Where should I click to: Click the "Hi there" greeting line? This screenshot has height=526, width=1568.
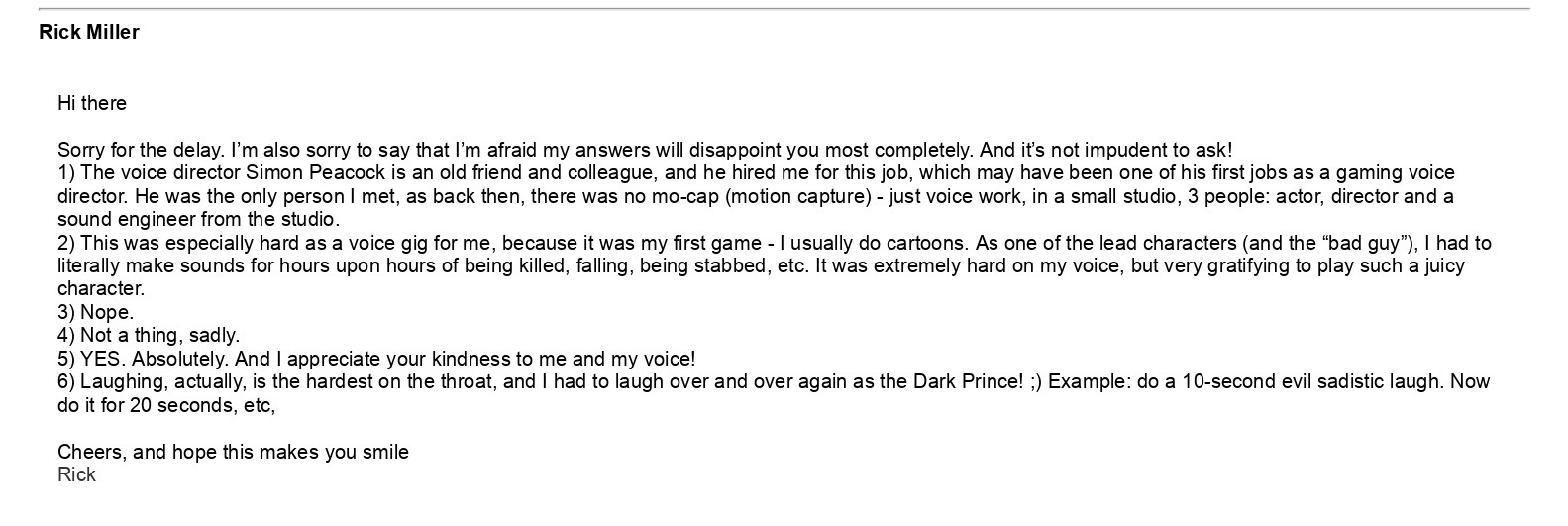(x=92, y=103)
